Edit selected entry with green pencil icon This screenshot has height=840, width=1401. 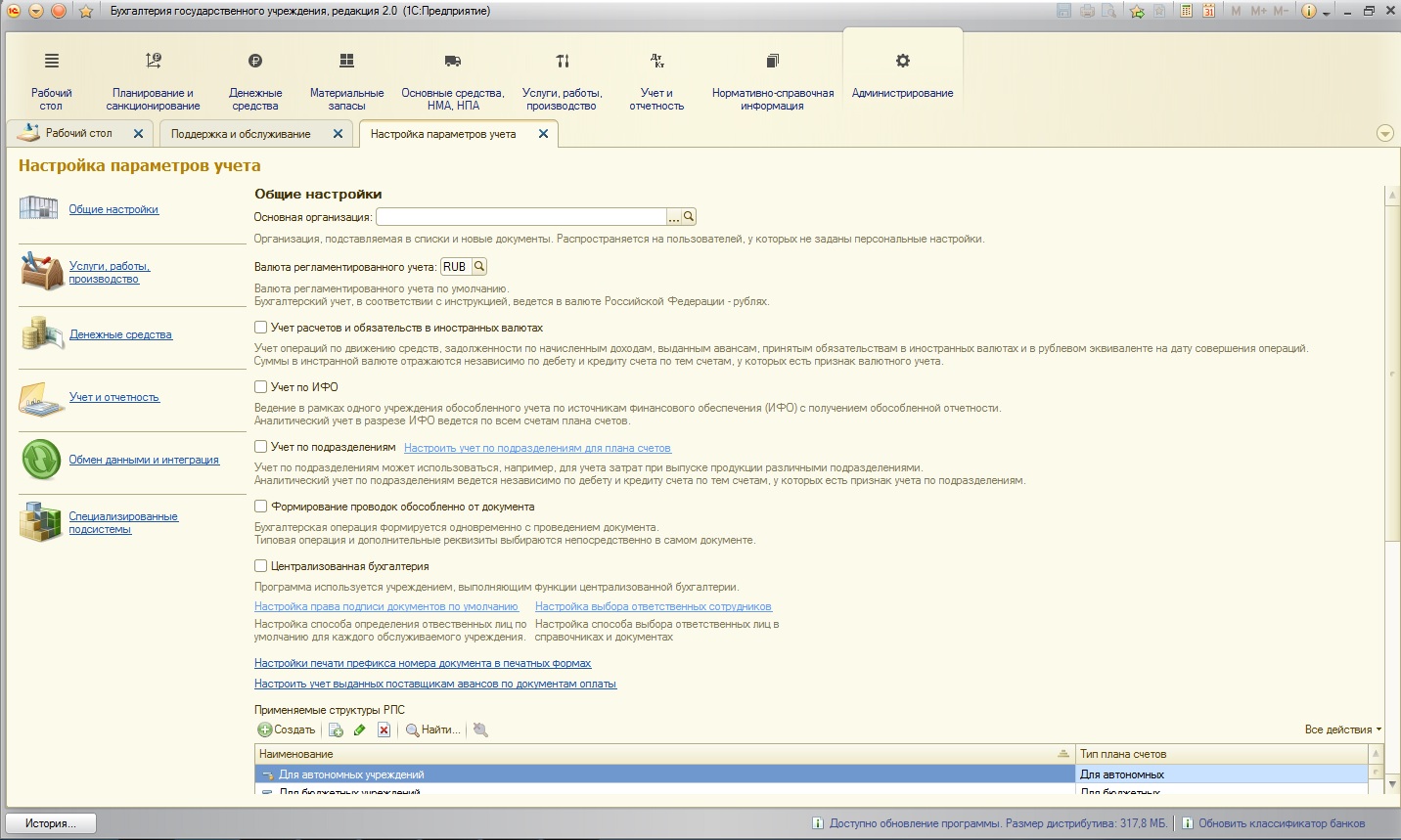(360, 729)
